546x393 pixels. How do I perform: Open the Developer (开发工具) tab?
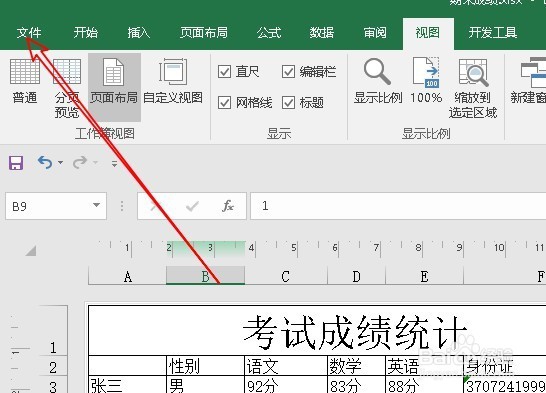(x=492, y=33)
